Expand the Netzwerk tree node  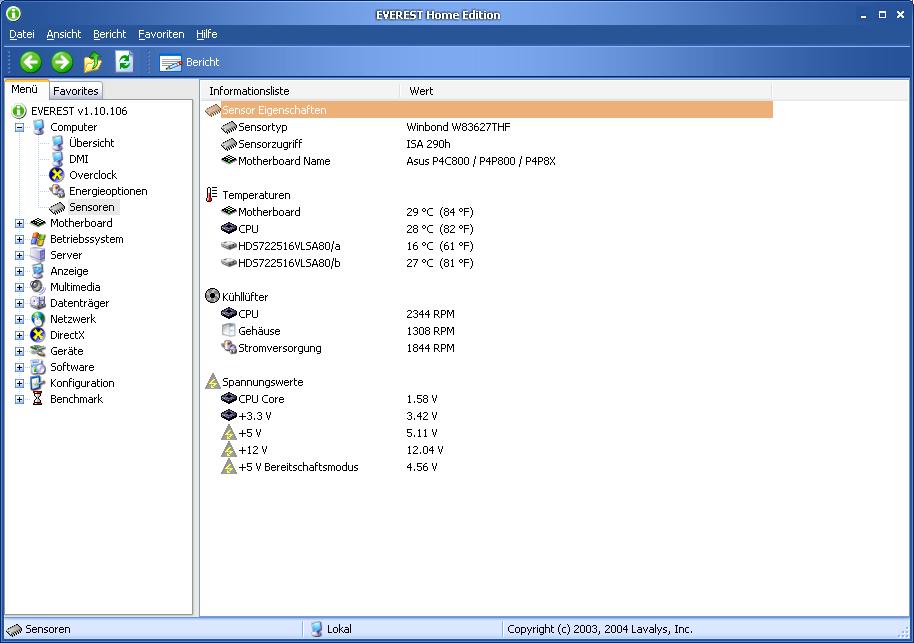click(19, 319)
